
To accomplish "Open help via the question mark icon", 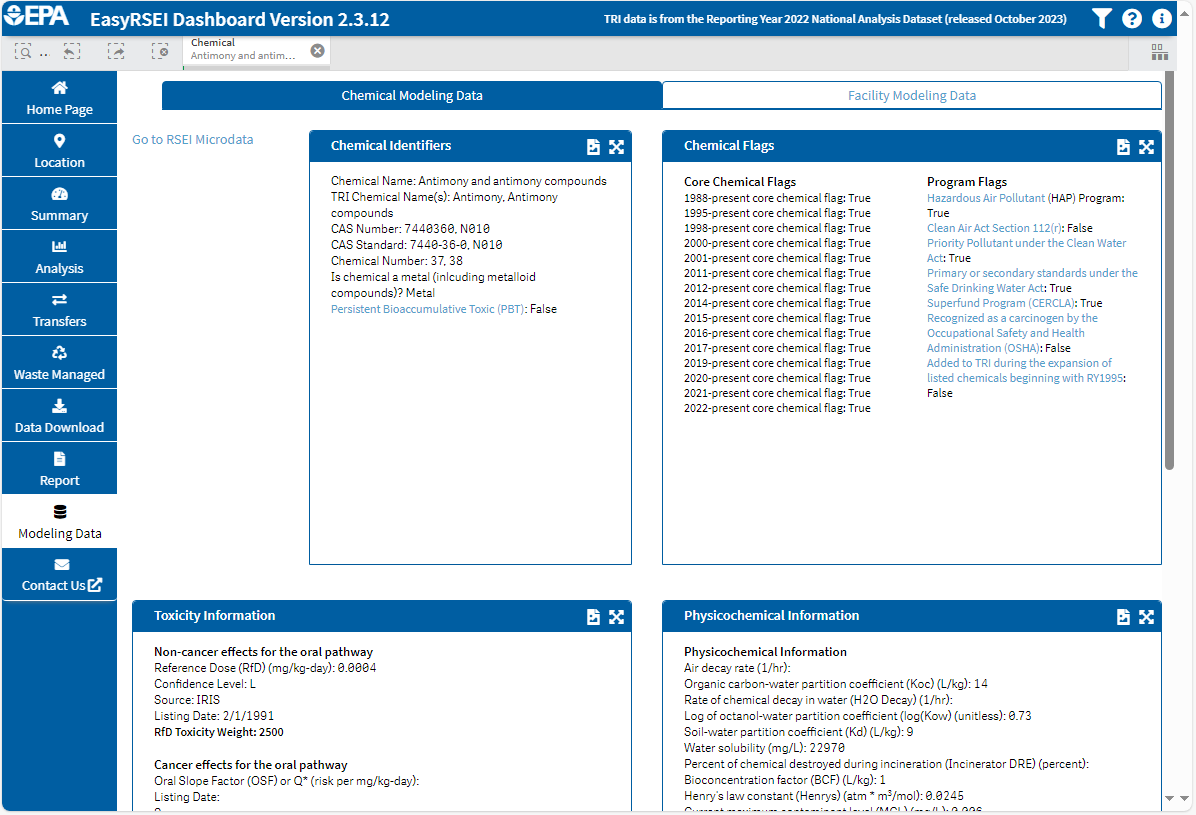I will pos(1131,17).
